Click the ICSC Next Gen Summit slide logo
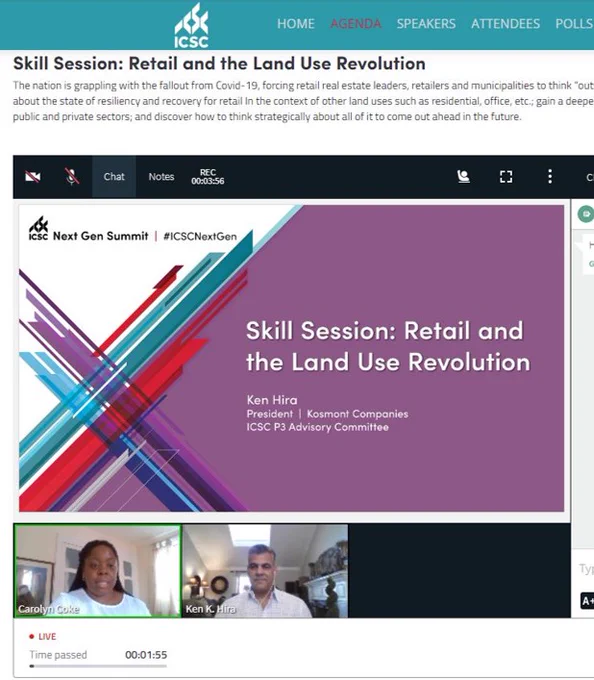Image resolution: width=594 pixels, height=680 pixels. click(x=88, y=230)
